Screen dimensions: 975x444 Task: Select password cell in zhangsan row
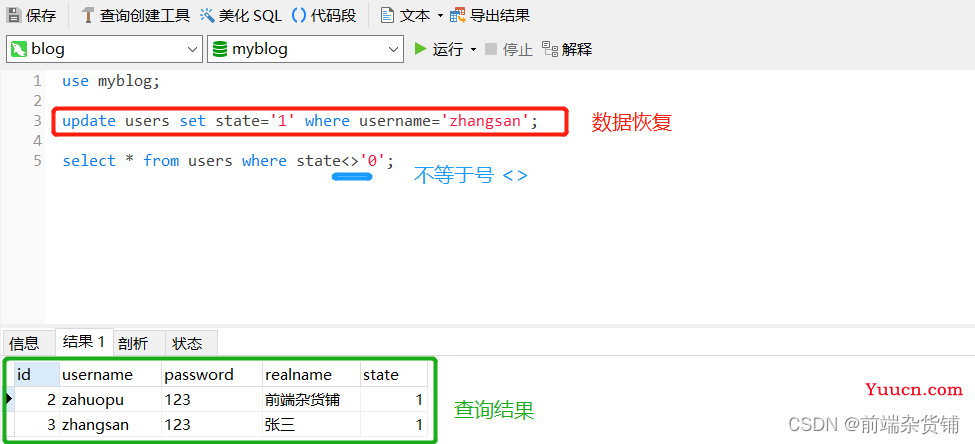[x=212, y=425]
